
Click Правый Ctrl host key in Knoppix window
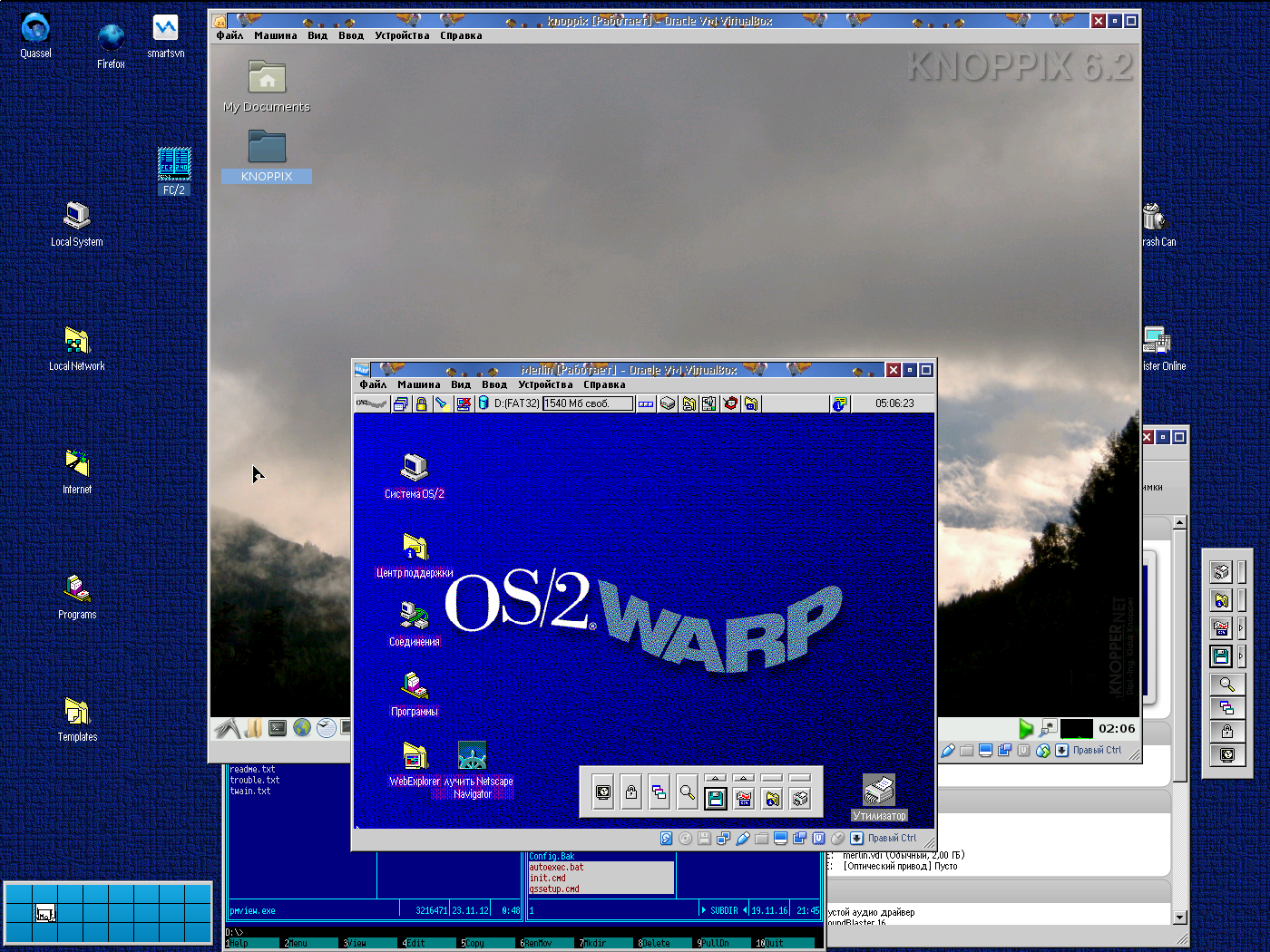1097,751
